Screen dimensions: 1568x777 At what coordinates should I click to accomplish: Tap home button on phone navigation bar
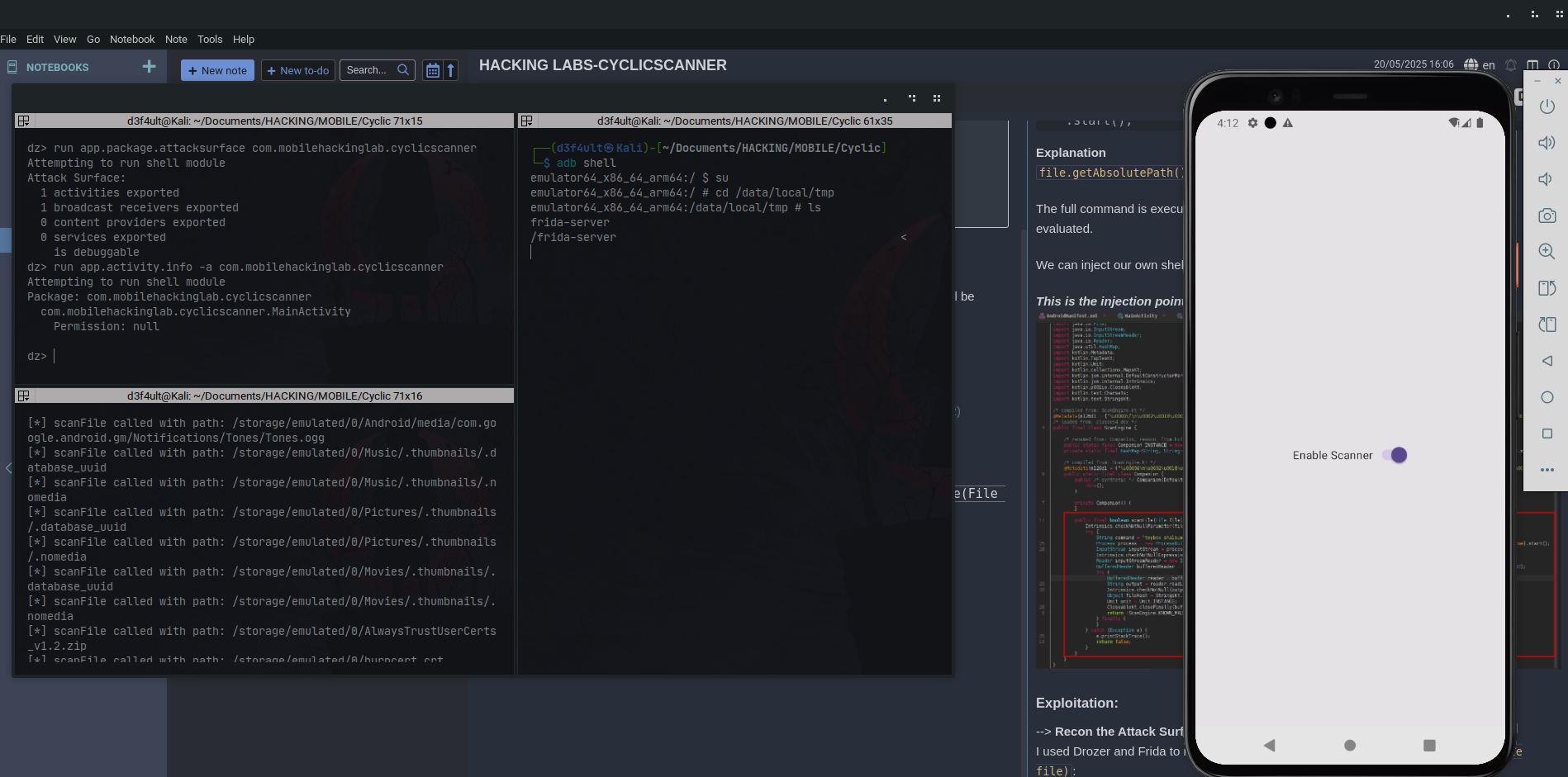click(1350, 746)
